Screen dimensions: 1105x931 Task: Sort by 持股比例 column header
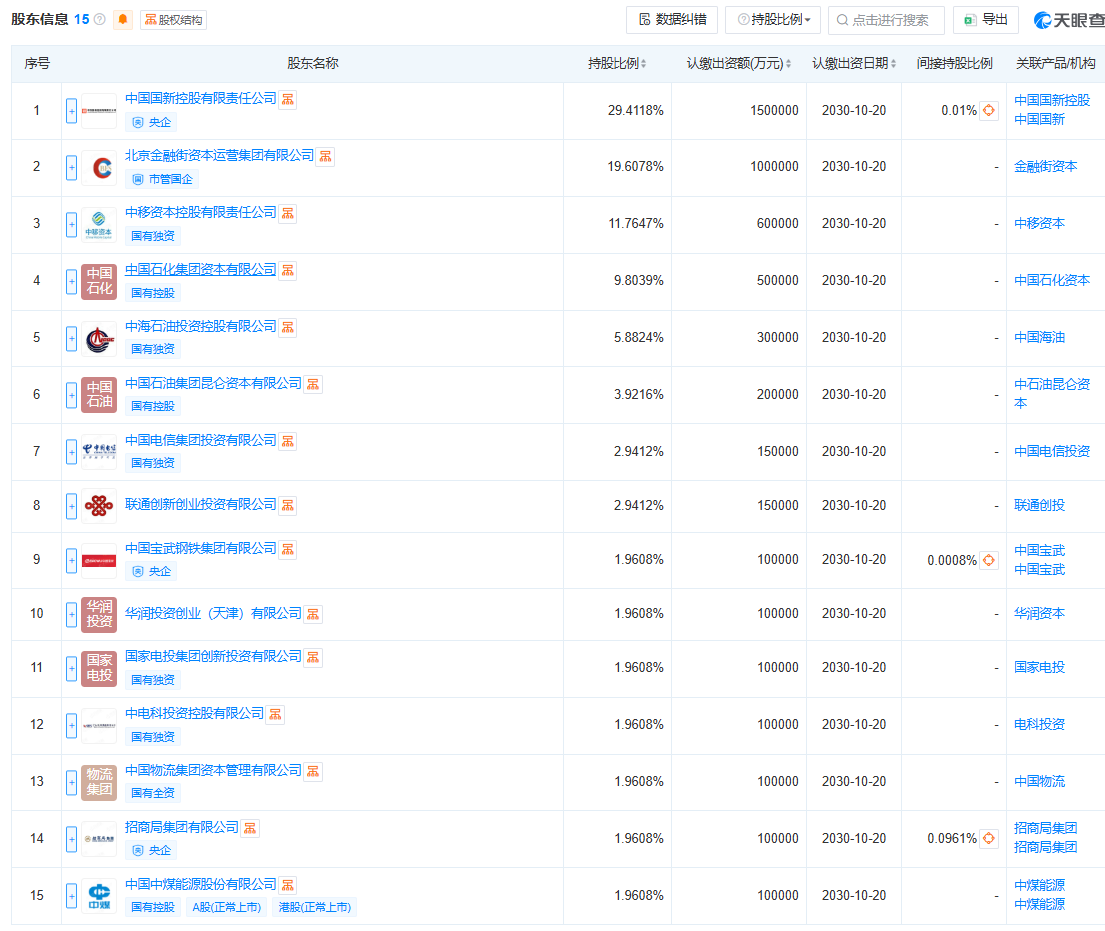pos(616,63)
